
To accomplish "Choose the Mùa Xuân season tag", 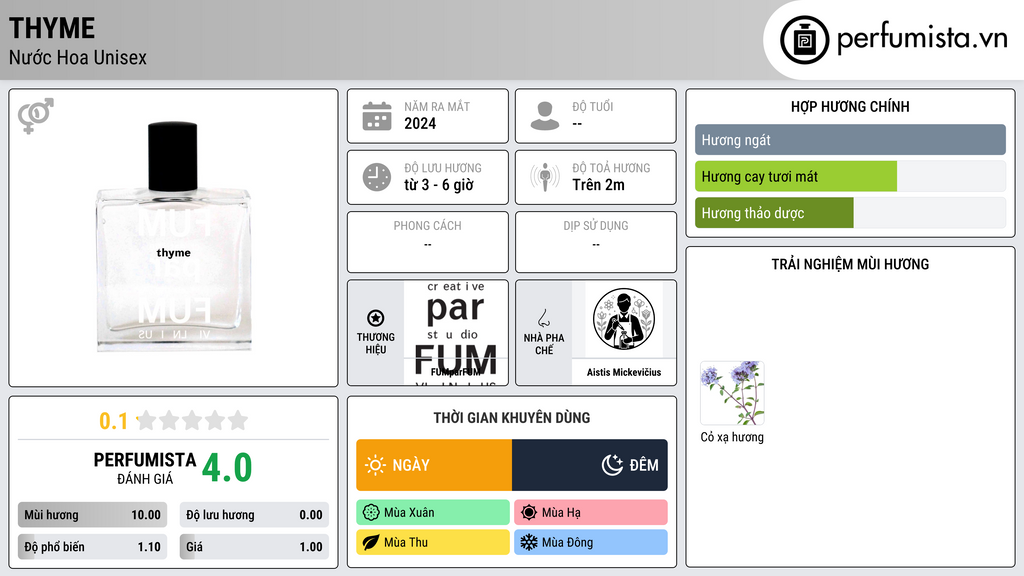I will point(433,513).
